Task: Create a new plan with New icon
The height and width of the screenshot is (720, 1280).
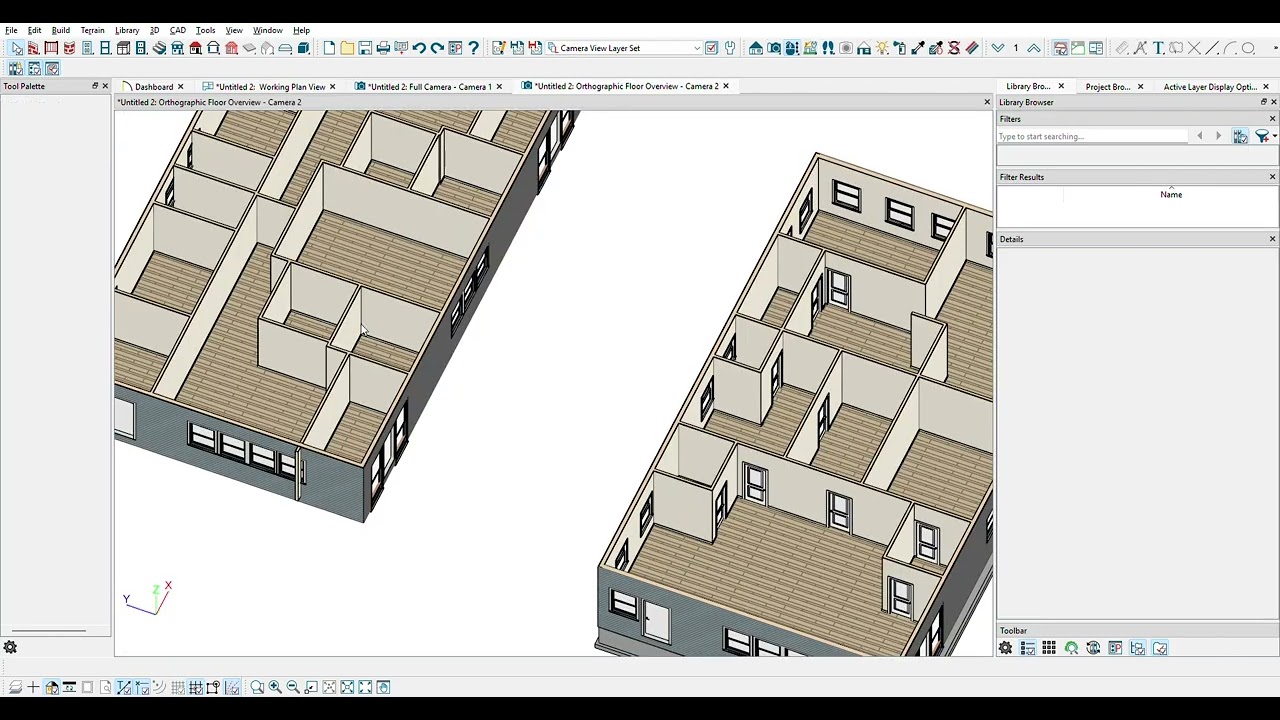Action: pyautogui.click(x=329, y=48)
